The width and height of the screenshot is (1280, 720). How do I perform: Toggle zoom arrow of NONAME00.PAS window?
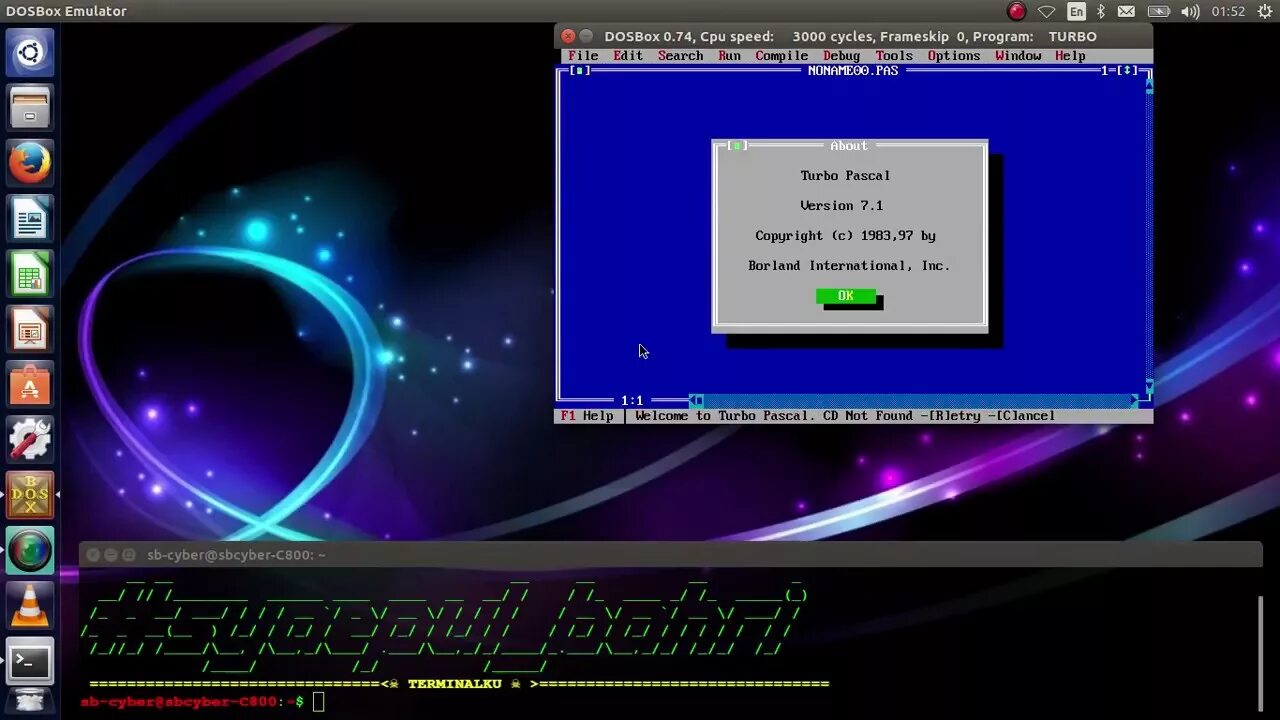1127,71
